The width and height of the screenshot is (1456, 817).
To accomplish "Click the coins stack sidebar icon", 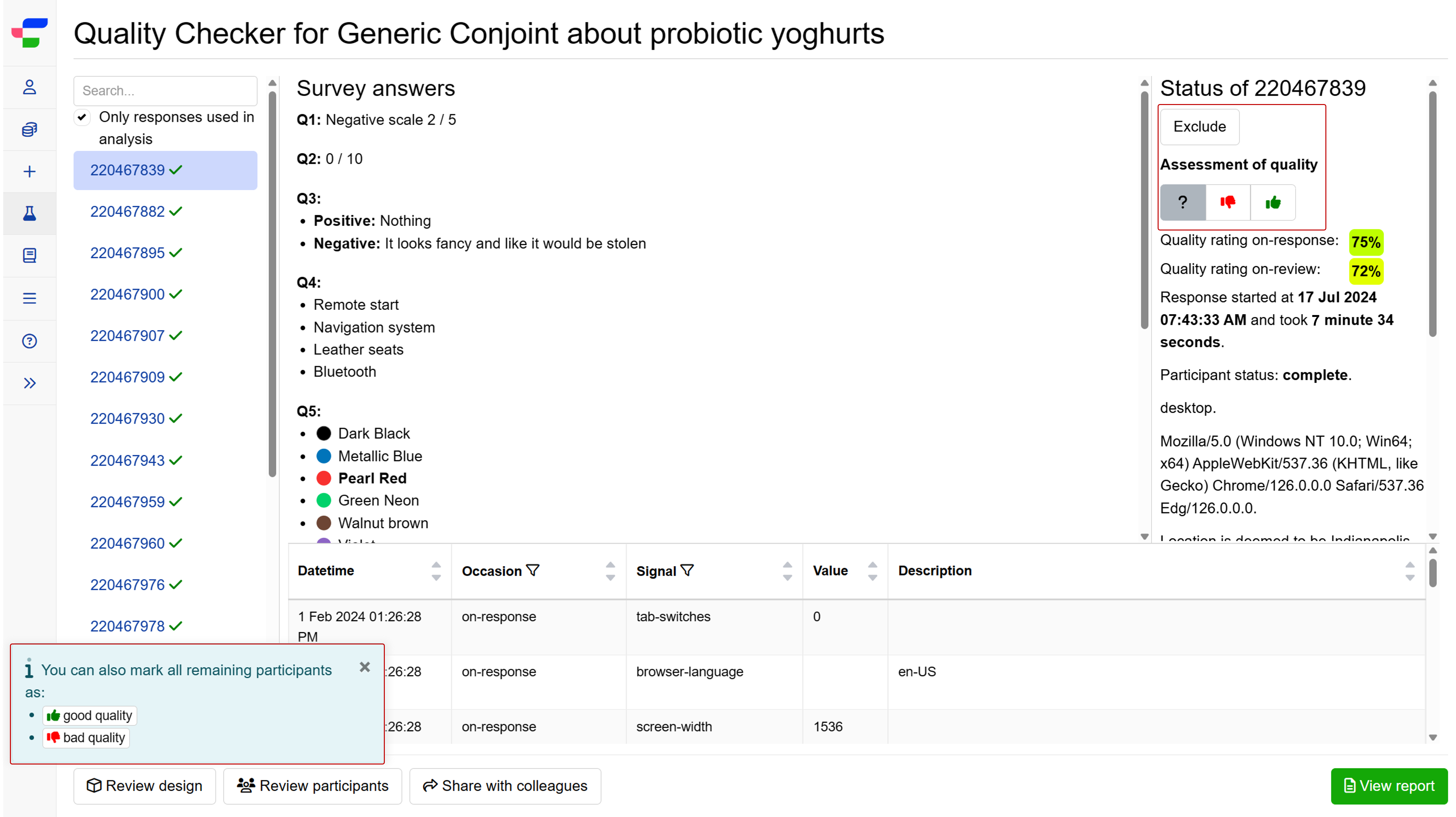I will (x=29, y=129).
